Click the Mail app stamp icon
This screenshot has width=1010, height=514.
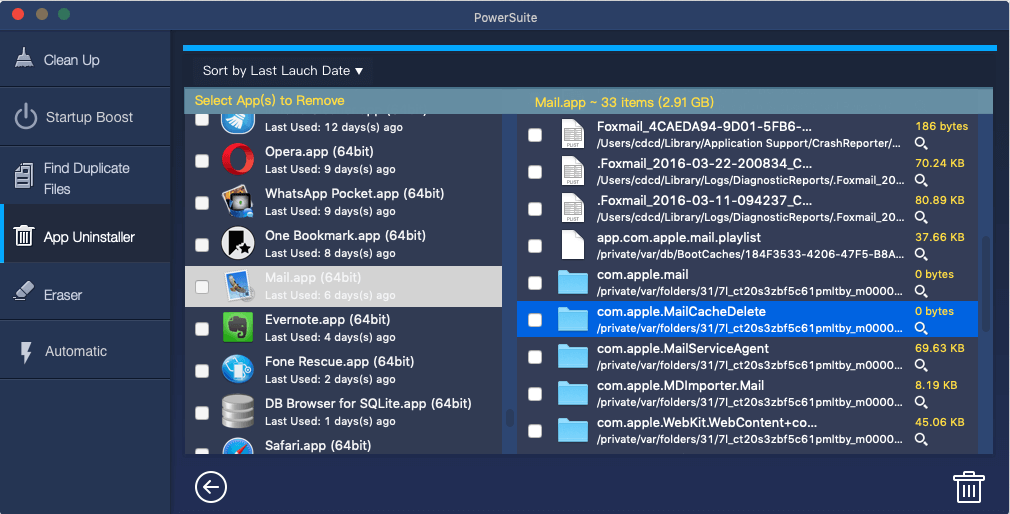[239, 286]
